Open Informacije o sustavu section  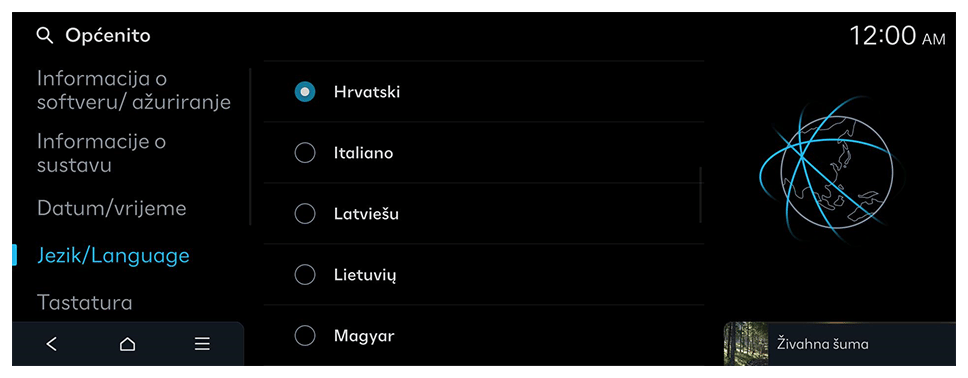(101, 153)
